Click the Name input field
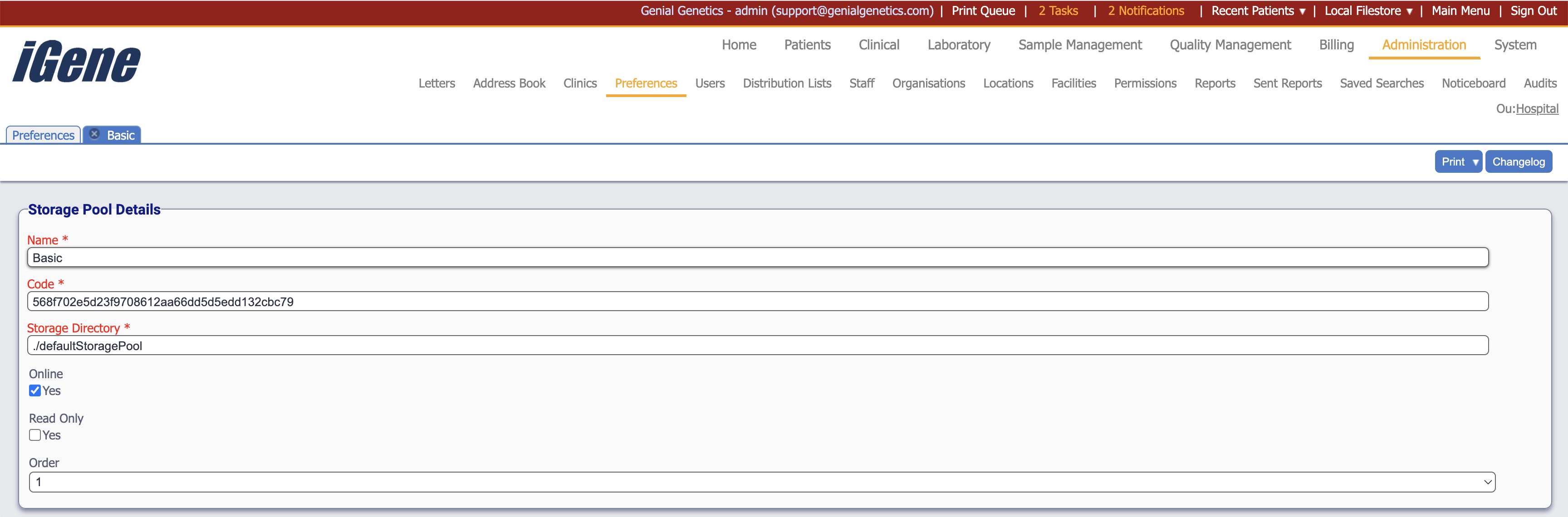1568x517 pixels. pos(757,258)
